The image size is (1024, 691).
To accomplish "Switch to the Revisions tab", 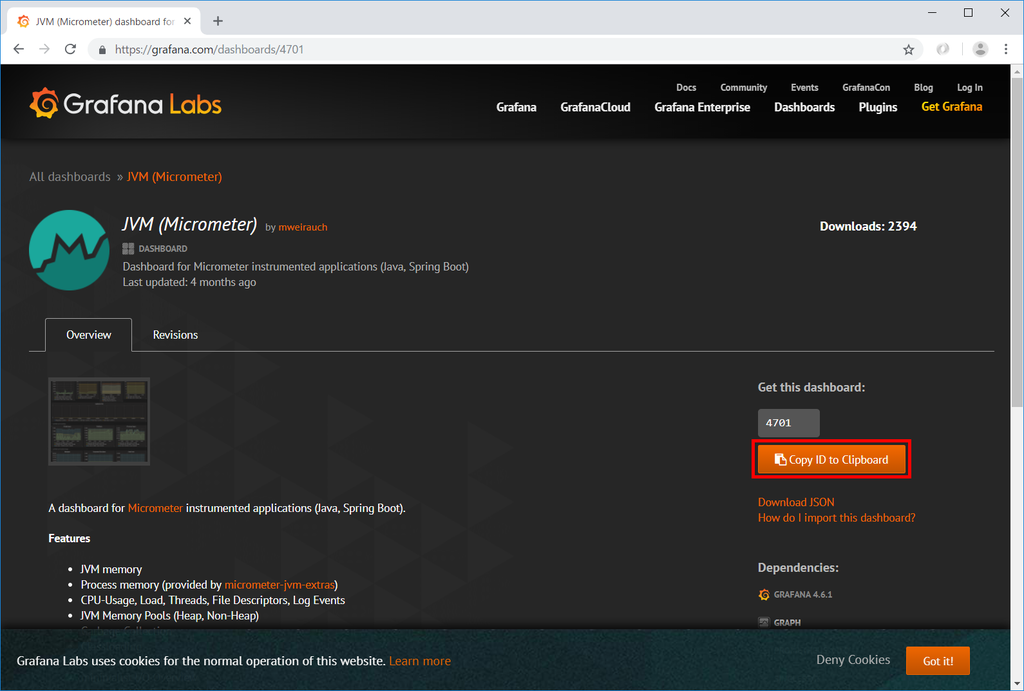I will (x=175, y=335).
